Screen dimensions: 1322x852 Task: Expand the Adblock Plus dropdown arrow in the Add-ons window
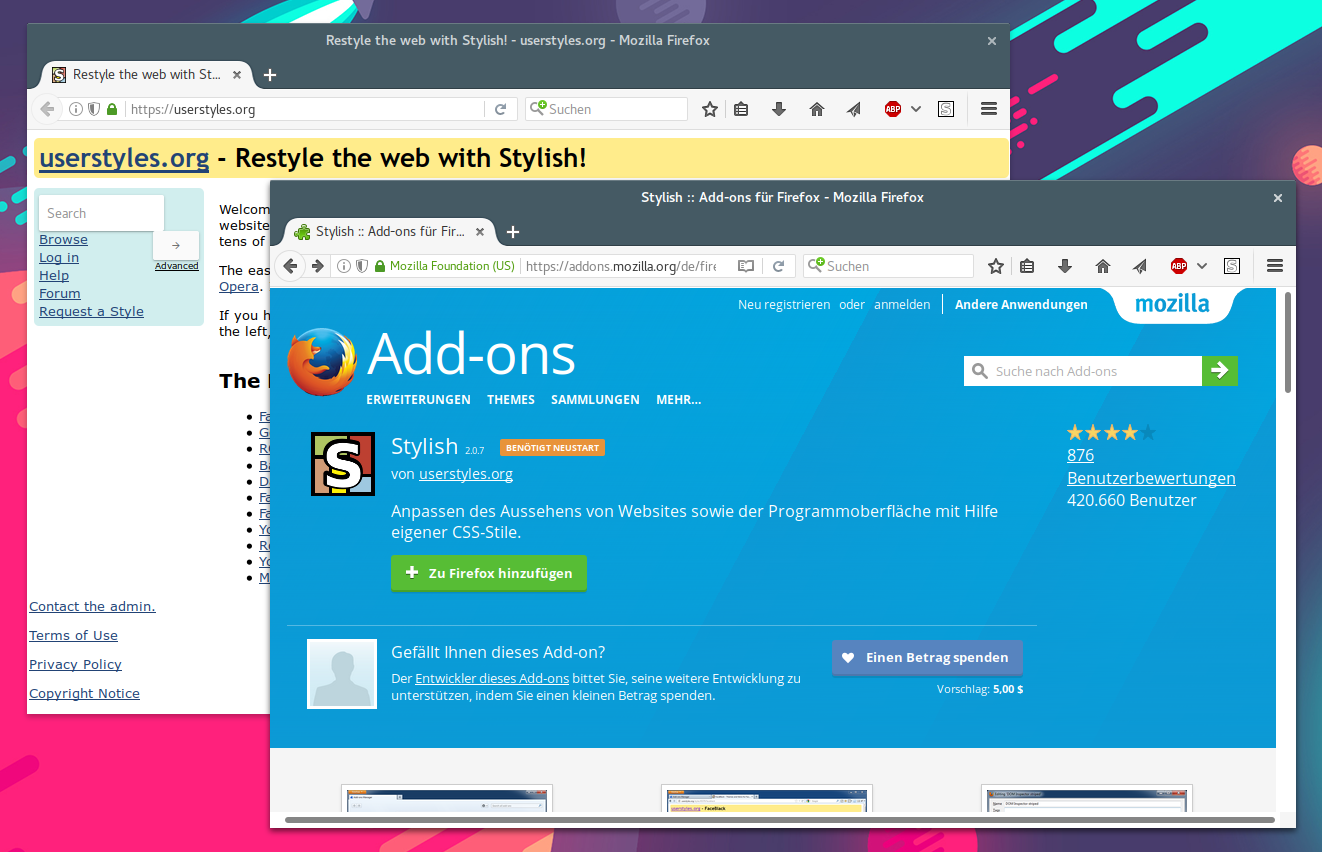(1202, 266)
